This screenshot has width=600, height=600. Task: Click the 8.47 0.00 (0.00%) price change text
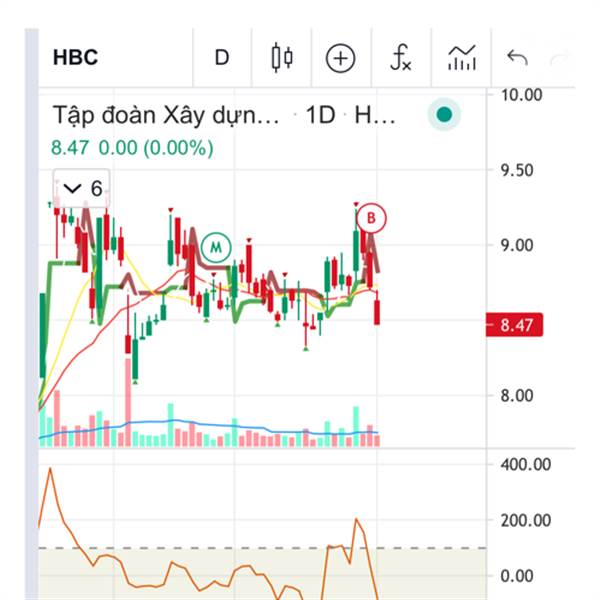click(132, 148)
